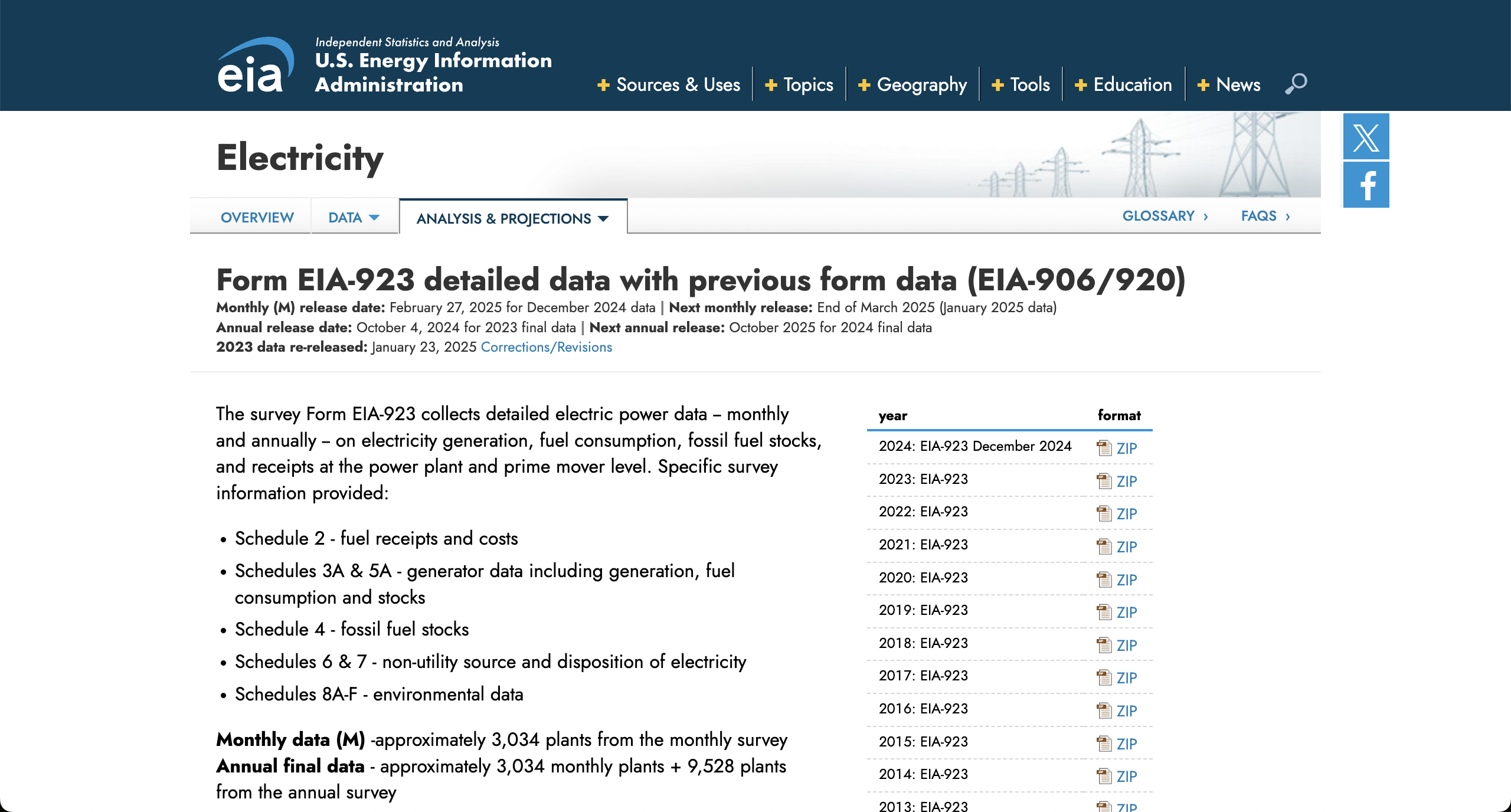Open the search magnifier icon

[x=1296, y=84]
